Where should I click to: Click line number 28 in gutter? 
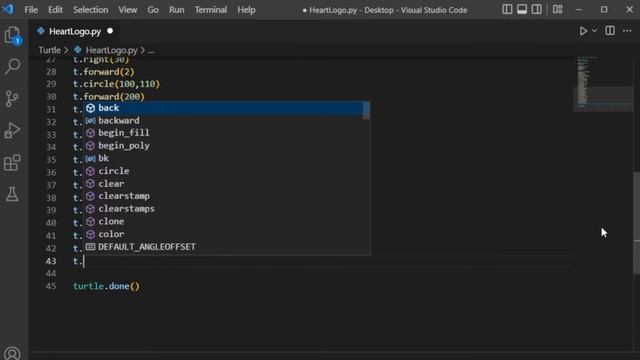pyautogui.click(x=51, y=72)
